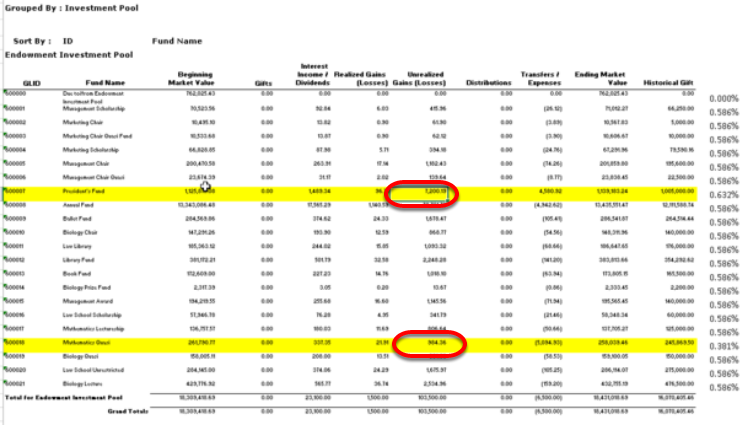Select the 'ID' sort-by label

(68, 41)
